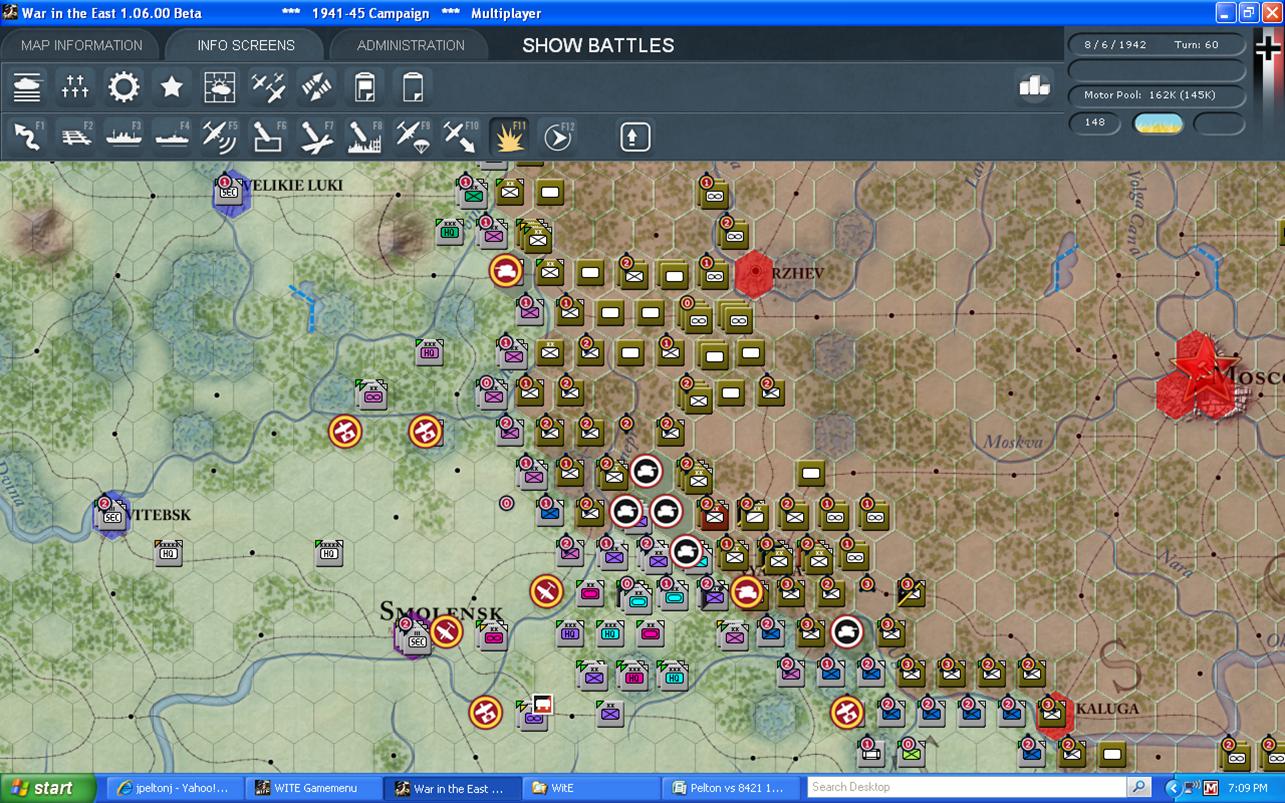Toggle the F11 show battles explosion icon
This screenshot has height=803, width=1285.
pos(510,136)
